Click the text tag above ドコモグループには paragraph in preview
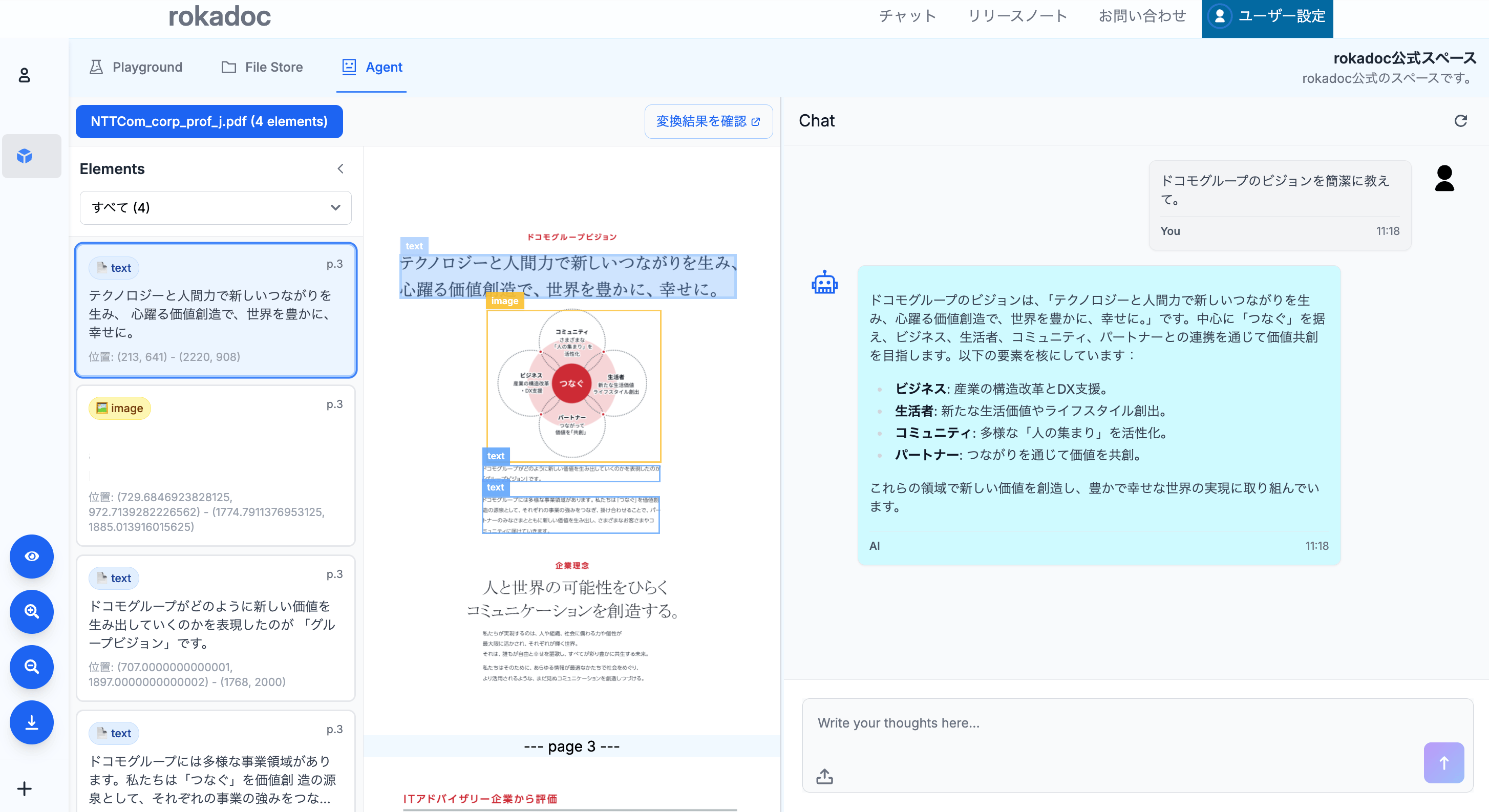Screen dimensions: 1489x812 tap(495, 487)
